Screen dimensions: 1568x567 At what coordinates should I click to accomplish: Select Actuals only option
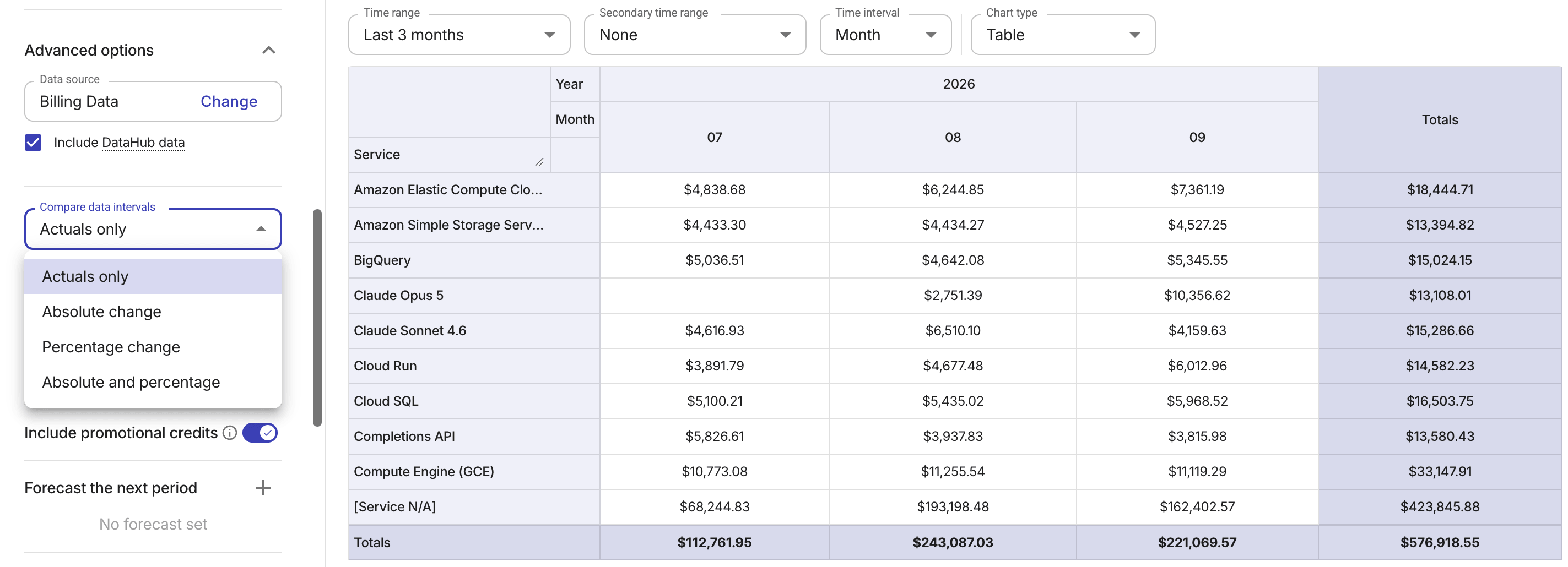click(x=153, y=276)
